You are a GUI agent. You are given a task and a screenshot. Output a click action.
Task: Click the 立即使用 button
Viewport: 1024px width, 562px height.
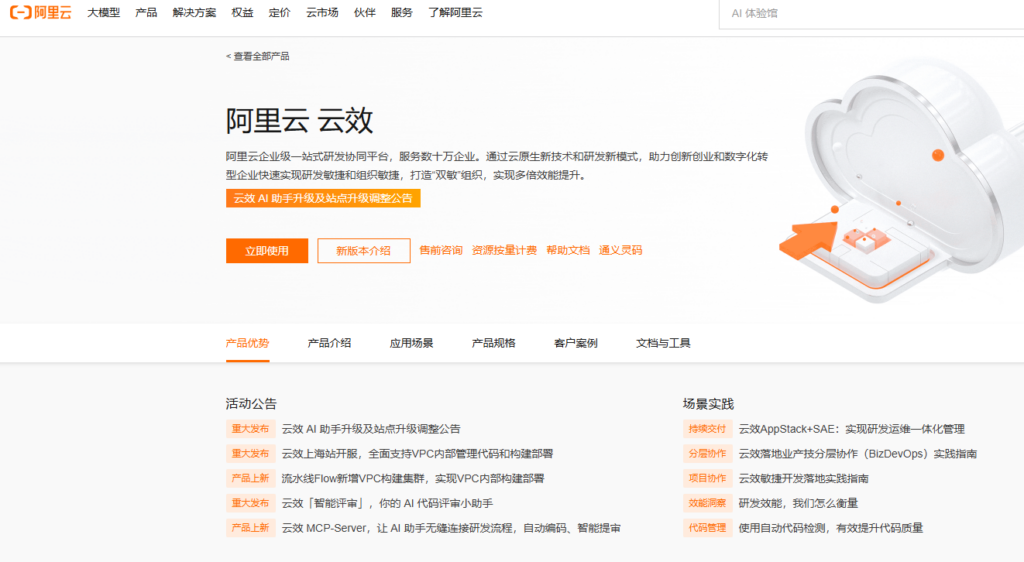[x=266, y=251]
